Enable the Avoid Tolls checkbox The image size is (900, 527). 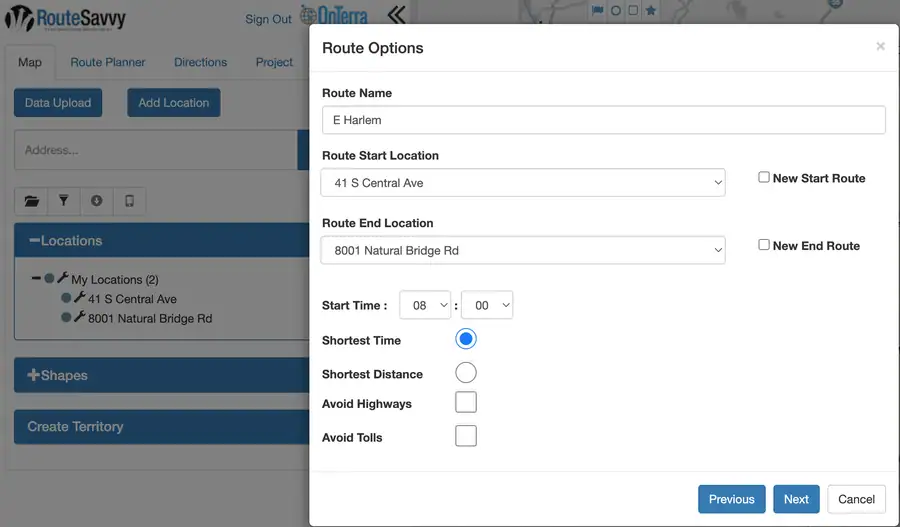466,436
